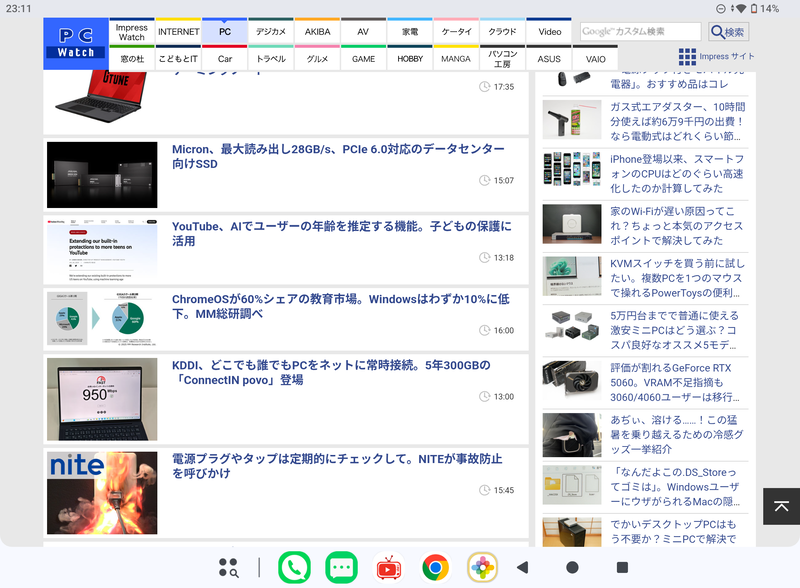Screen dimensions: 800x588
Task: Open the AKIBA section tab
Action: 317,31
